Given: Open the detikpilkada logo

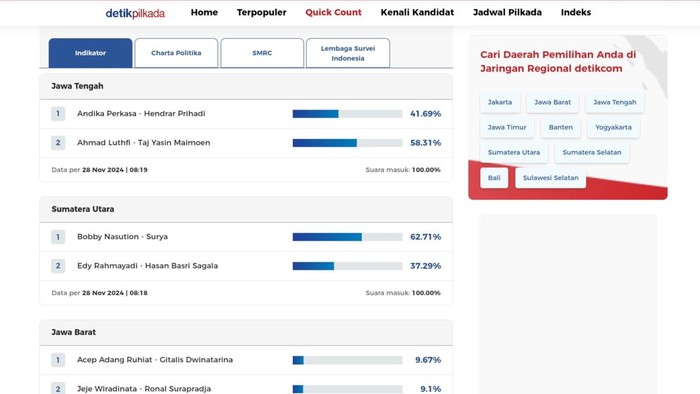Looking at the screenshot, I should coord(135,13).
